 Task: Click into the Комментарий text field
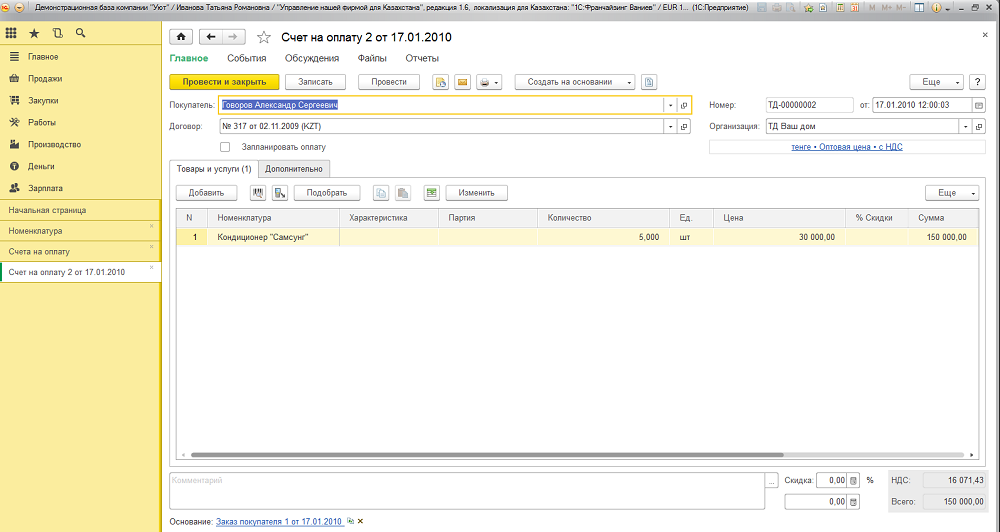pyautogui.click(x=465, y=490)
